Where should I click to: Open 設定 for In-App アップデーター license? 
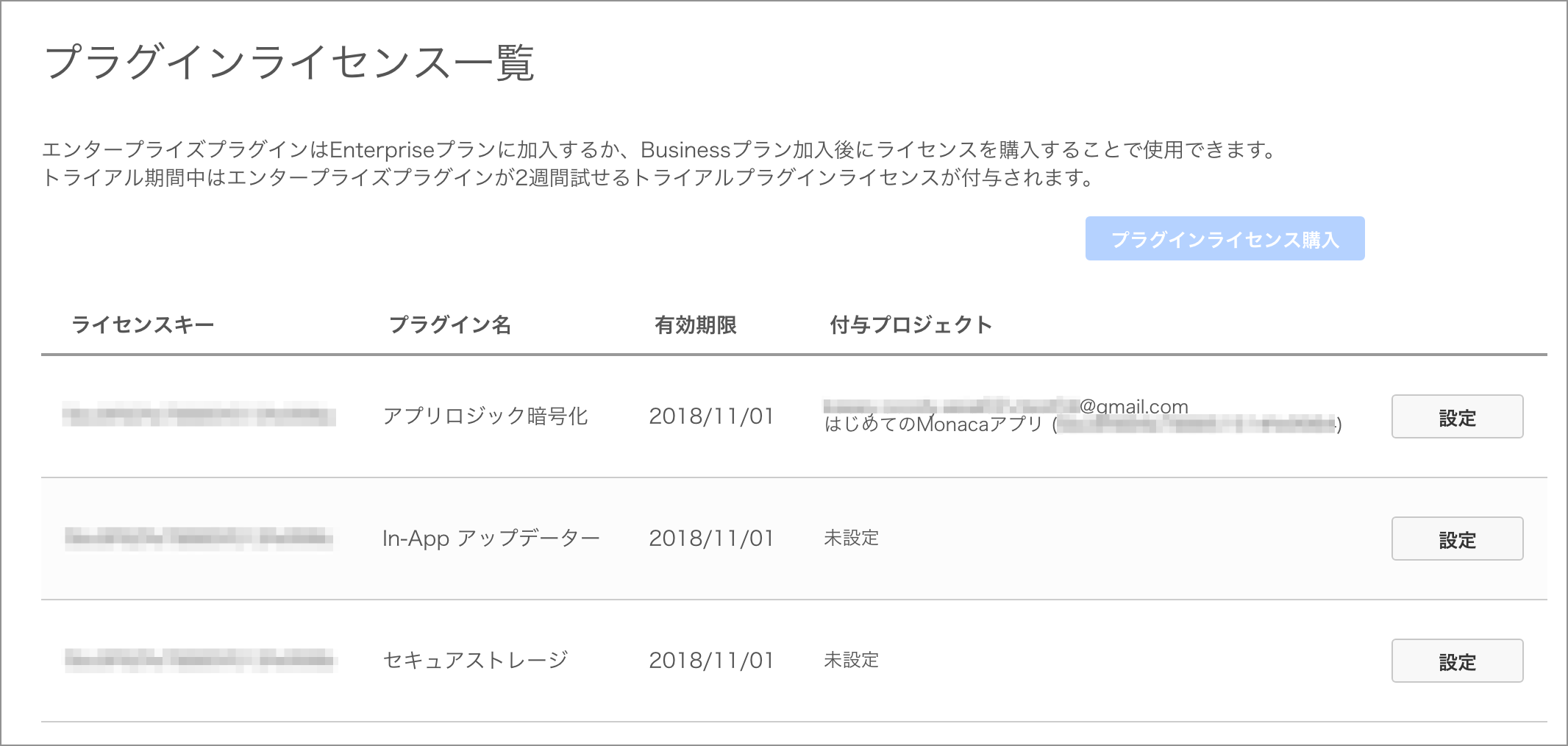click(x=1457, y=539)
